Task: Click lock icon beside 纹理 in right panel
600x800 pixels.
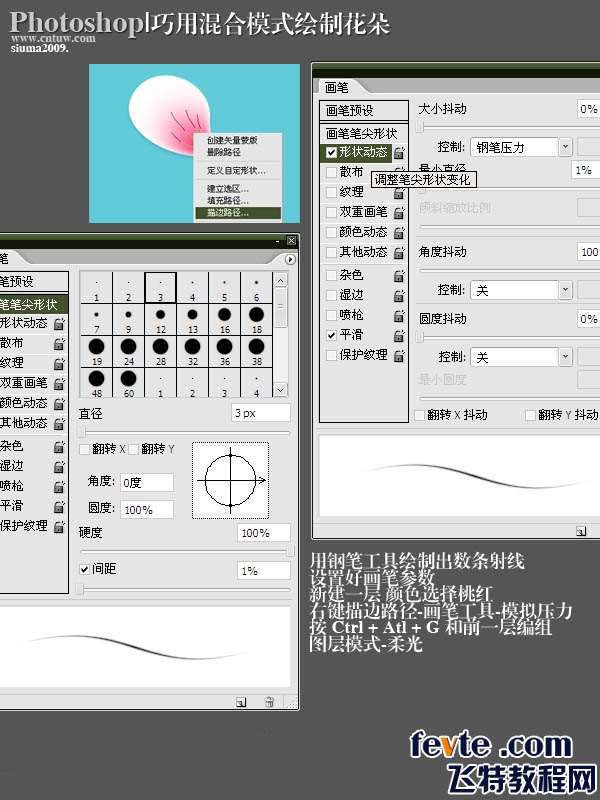Action: click(399, 192)
